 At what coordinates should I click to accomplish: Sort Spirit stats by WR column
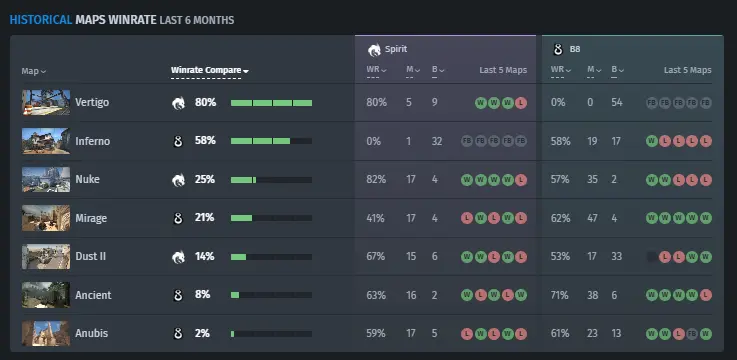pyautogui.click(x=376, y=70)
